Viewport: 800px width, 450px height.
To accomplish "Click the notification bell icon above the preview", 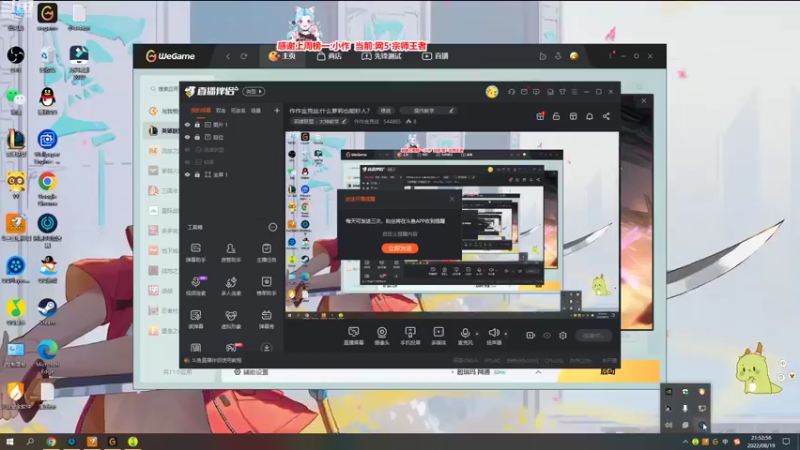I will click(589, 116).
